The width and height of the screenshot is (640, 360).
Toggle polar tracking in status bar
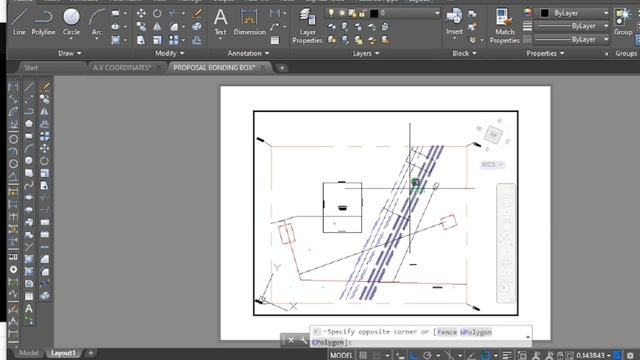pyautogui.click(x=427, y=356)
